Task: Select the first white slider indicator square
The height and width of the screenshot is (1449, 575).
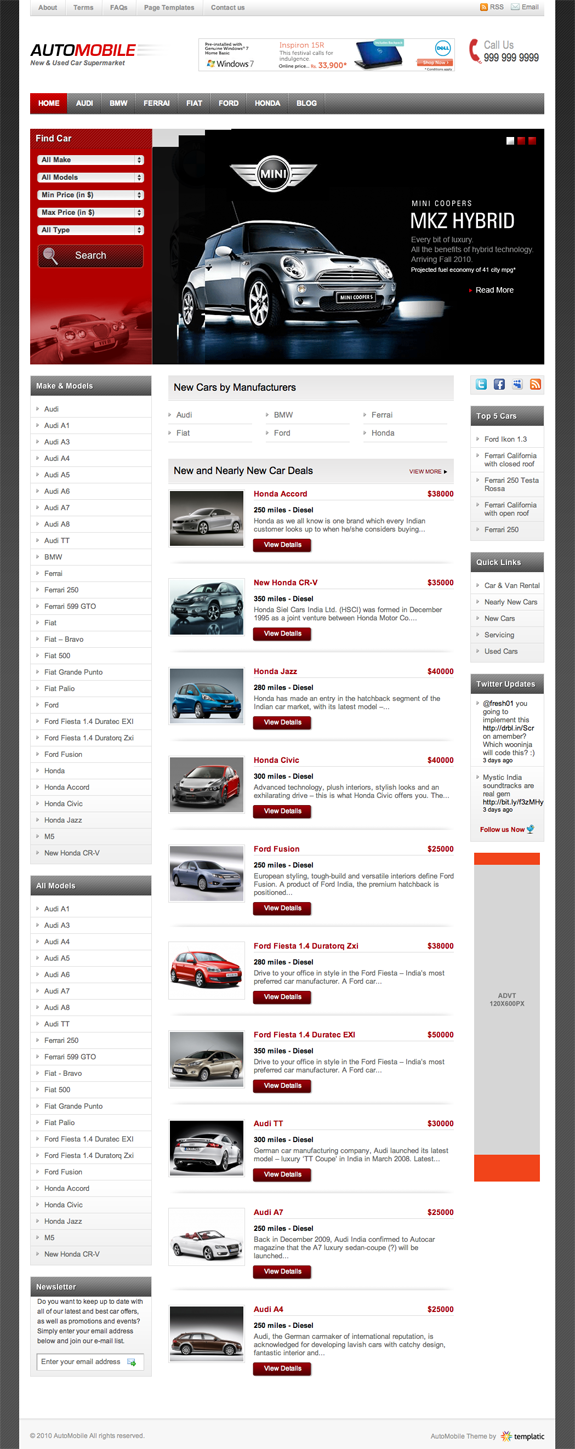Action: tap(510, 141)
